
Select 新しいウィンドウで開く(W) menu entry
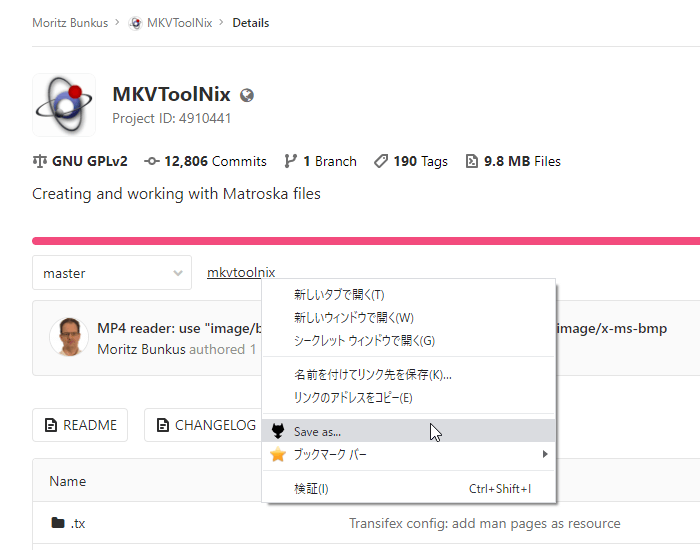[408, 318]
